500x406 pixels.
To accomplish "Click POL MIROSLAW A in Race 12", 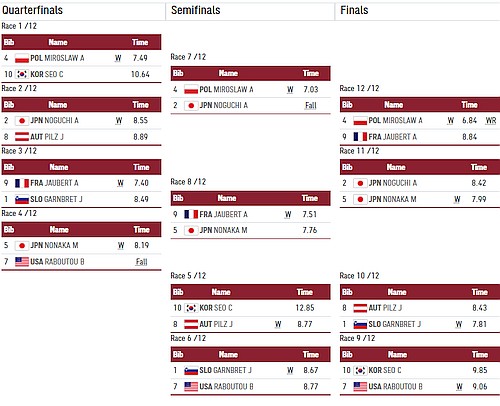I will coord(395,121).
